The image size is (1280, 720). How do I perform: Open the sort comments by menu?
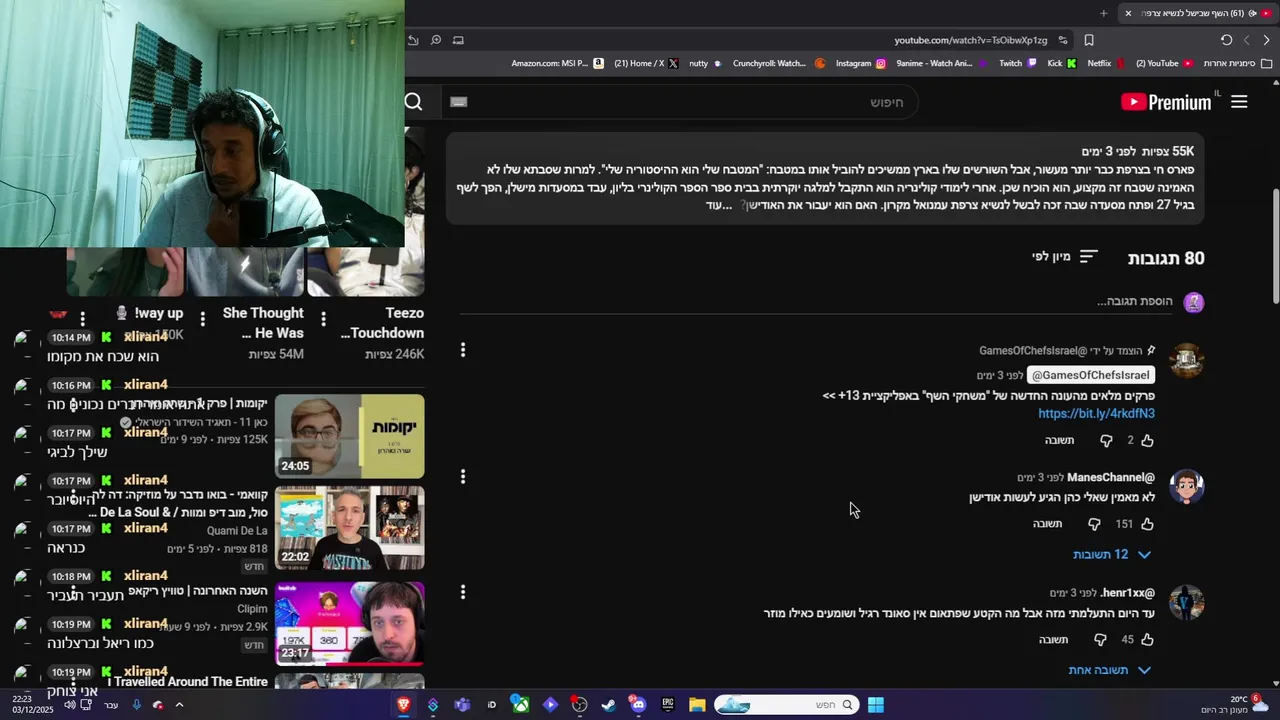(x=1065, y=257)
